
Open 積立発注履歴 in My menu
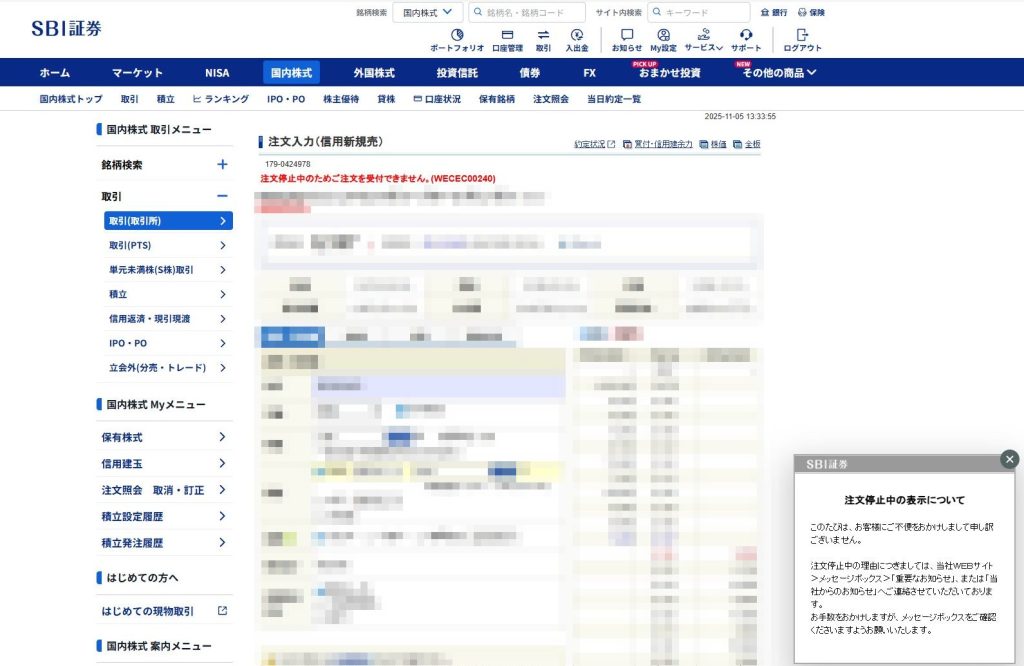coord(164,543)
